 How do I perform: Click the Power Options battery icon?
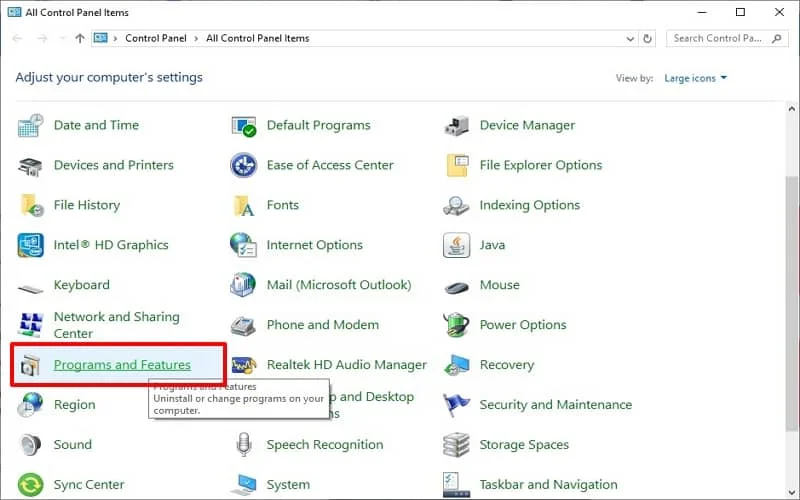[456, 325]
